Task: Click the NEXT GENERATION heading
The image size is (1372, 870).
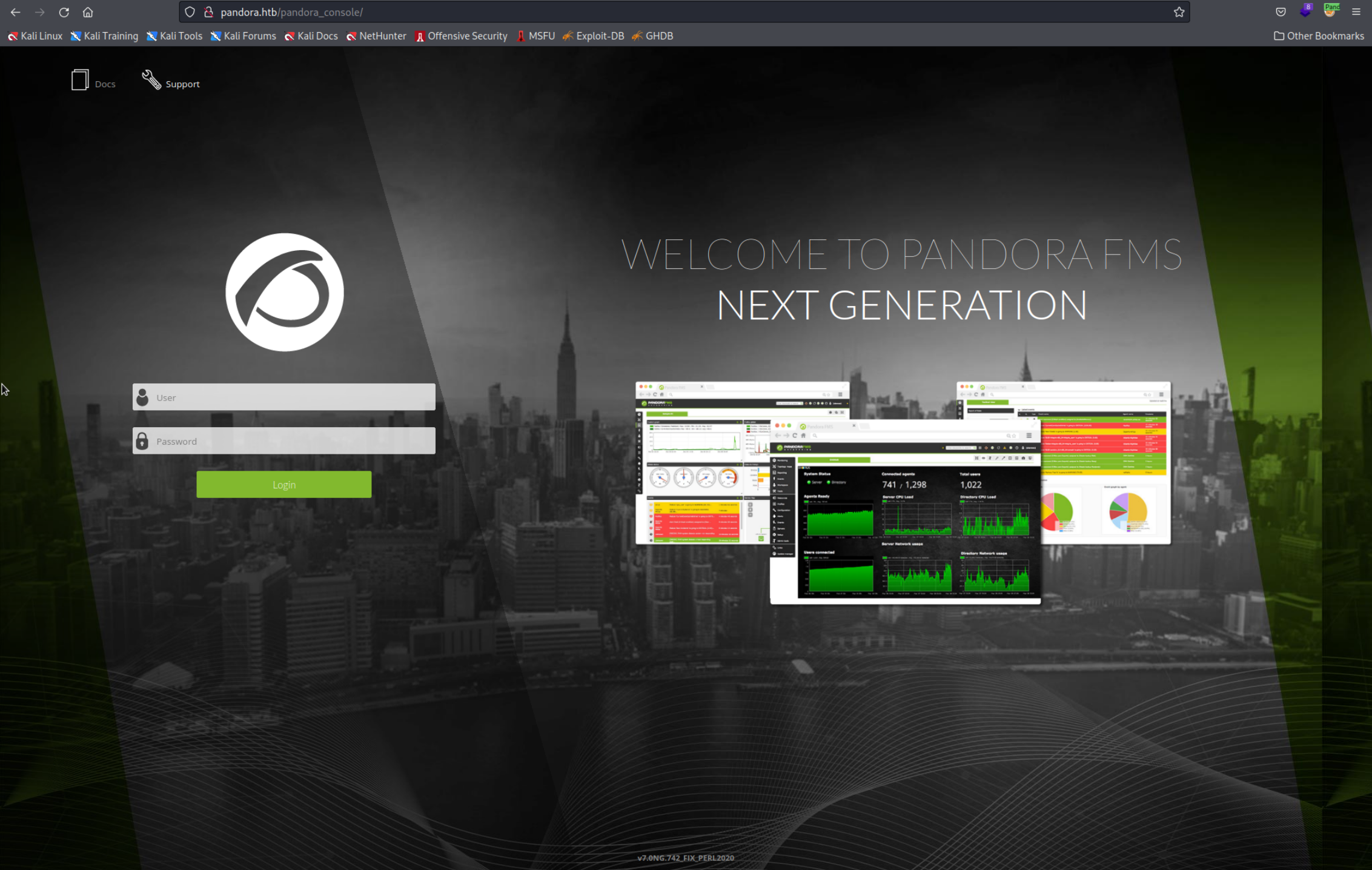Action: click(901, 305)
